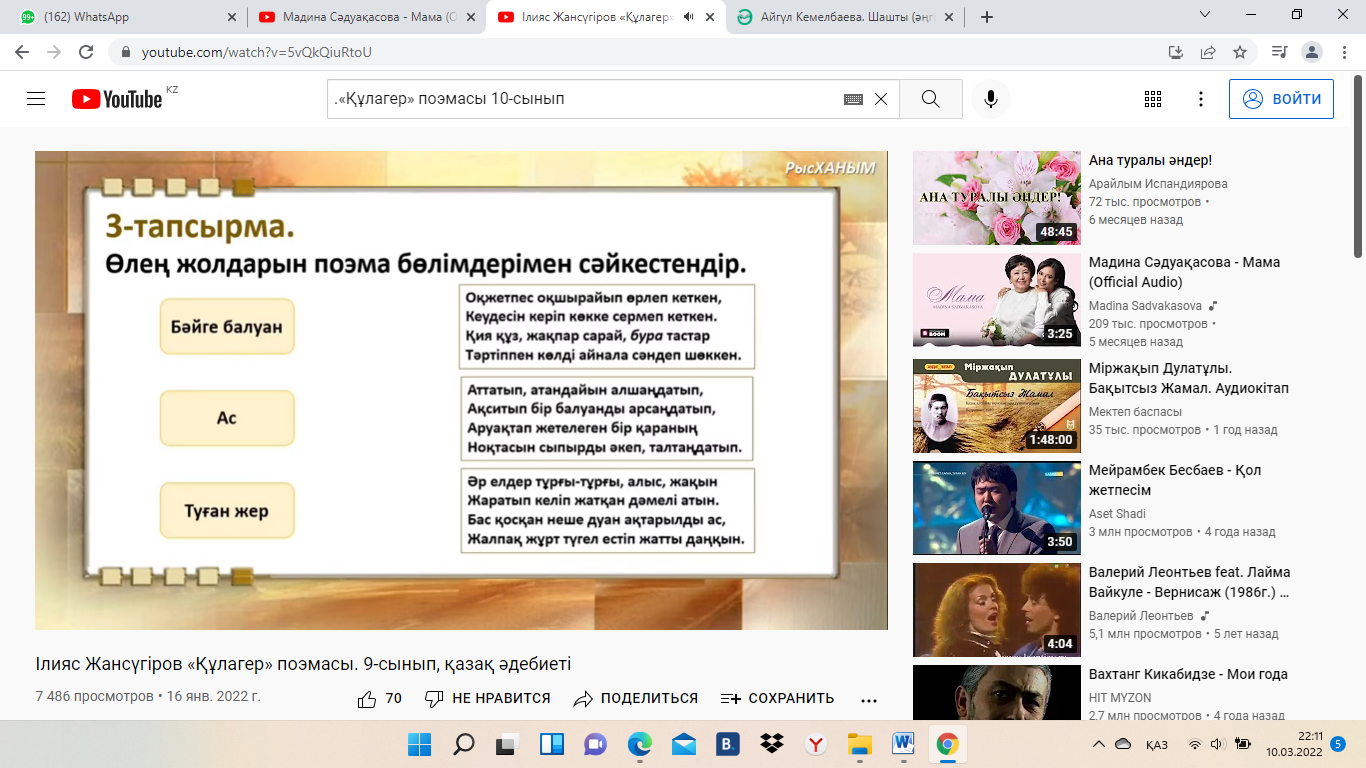Show hidden system tray icons
Screen dimensions: 1366x768
[1099, 744]
